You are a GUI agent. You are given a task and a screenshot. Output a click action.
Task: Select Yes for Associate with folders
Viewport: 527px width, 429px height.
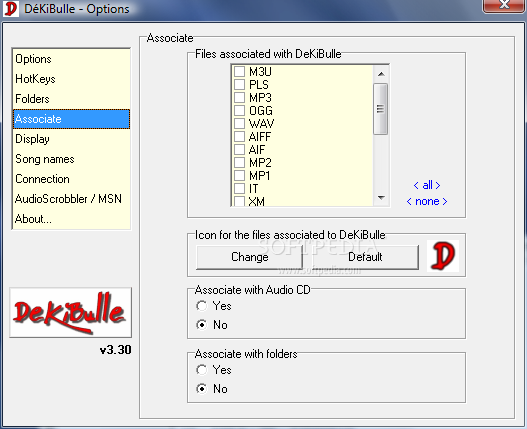202,370
